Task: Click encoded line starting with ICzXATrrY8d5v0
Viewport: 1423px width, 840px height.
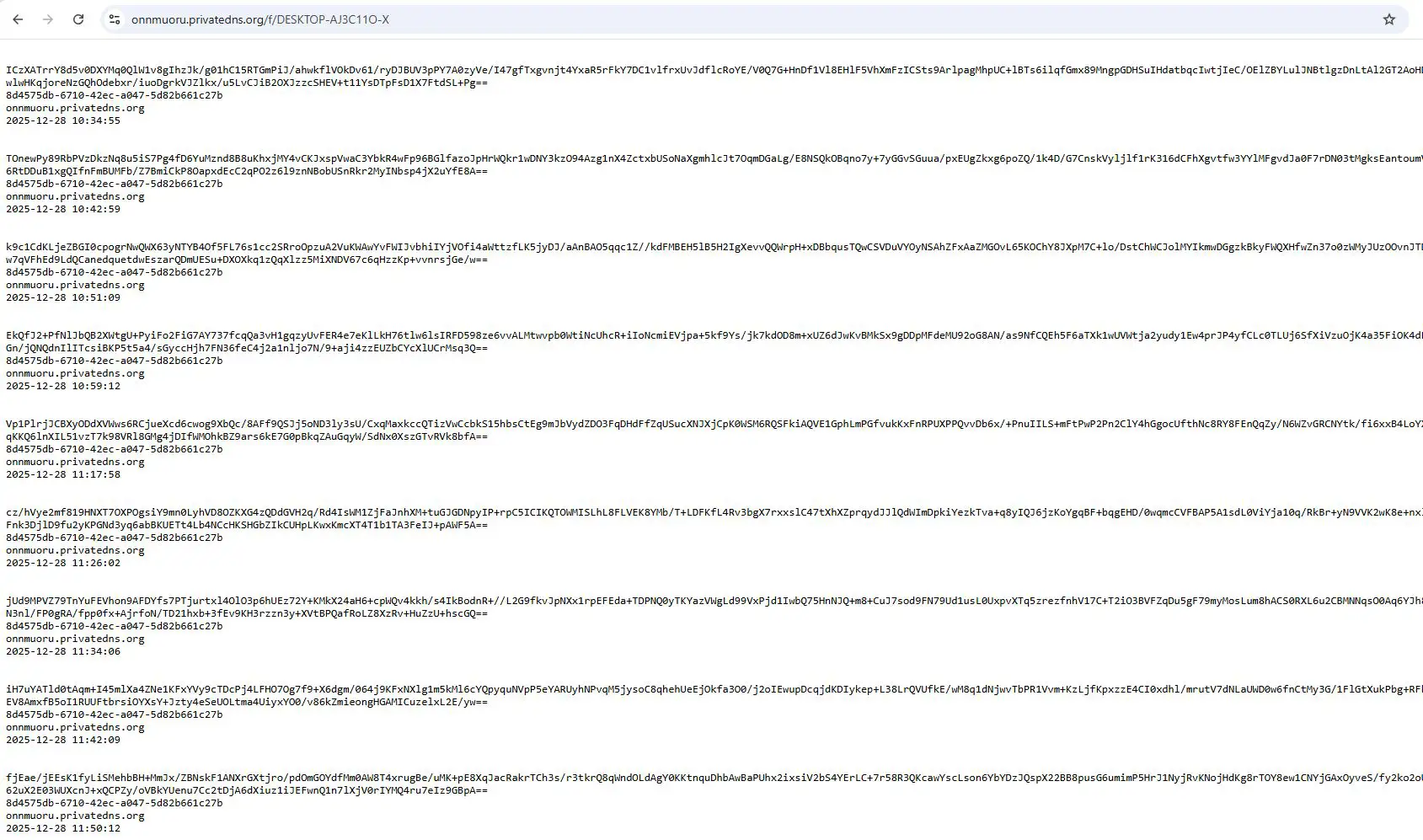Action: pyautogui.click(x=674, y=70)
